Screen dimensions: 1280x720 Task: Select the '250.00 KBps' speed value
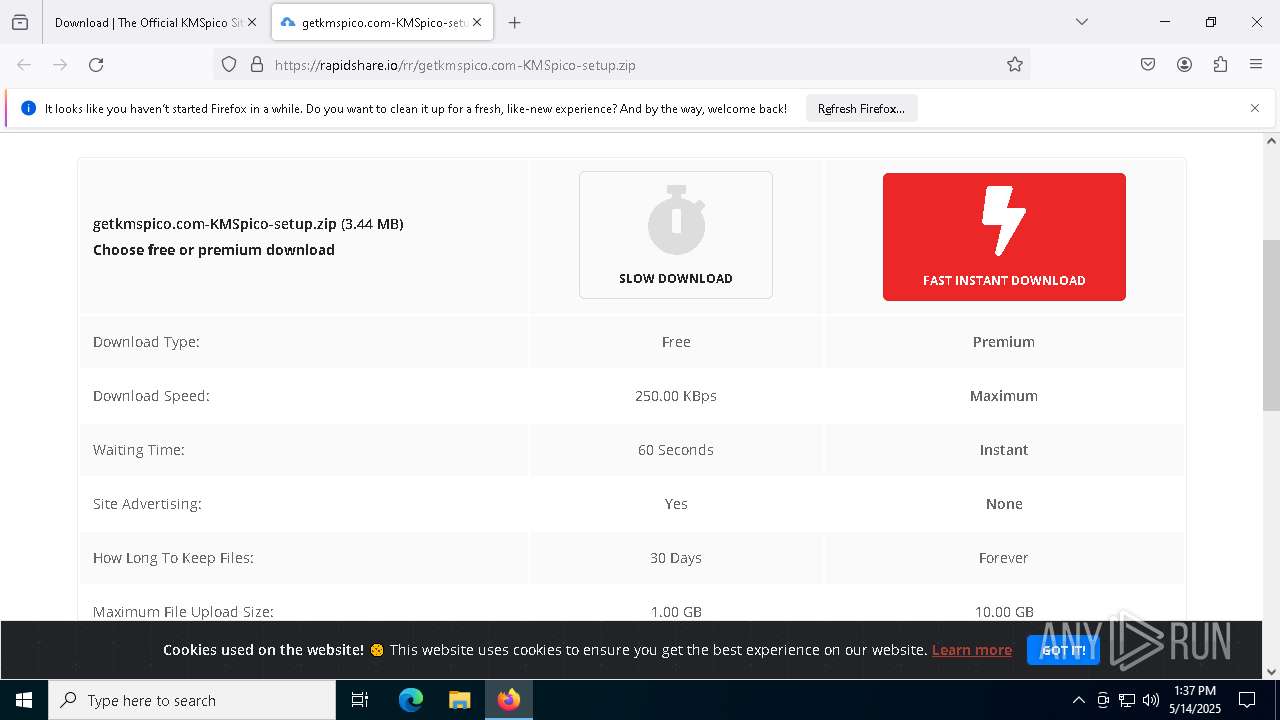tap(676, 396)
